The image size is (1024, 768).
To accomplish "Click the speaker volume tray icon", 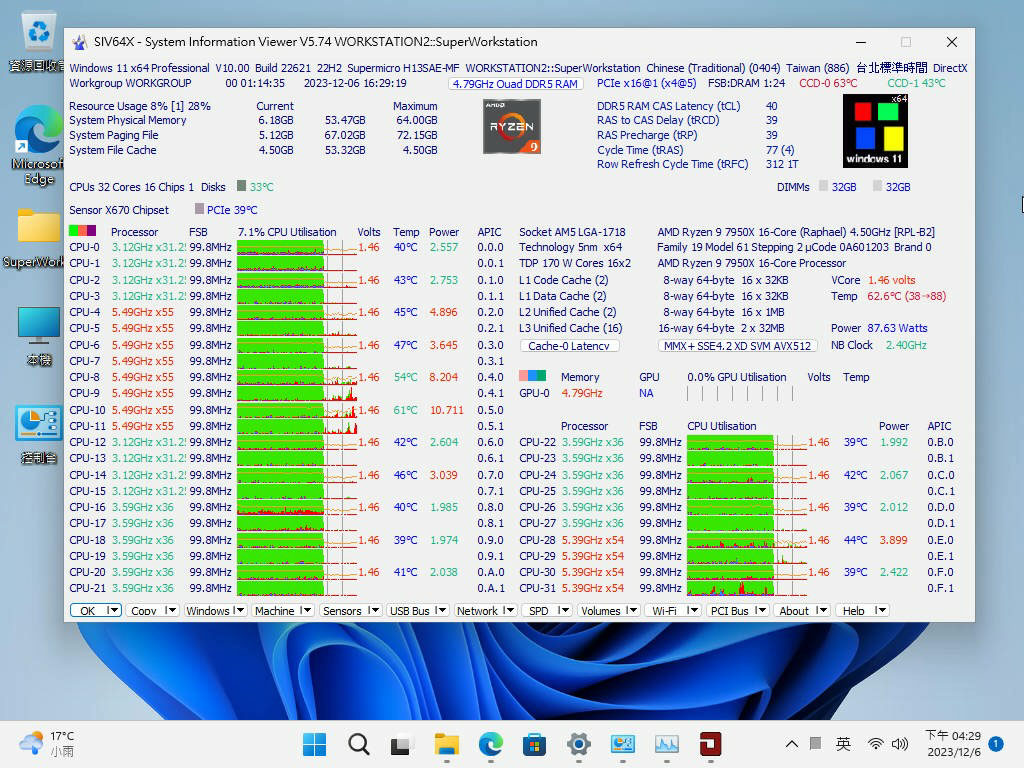I will point(900,744).
